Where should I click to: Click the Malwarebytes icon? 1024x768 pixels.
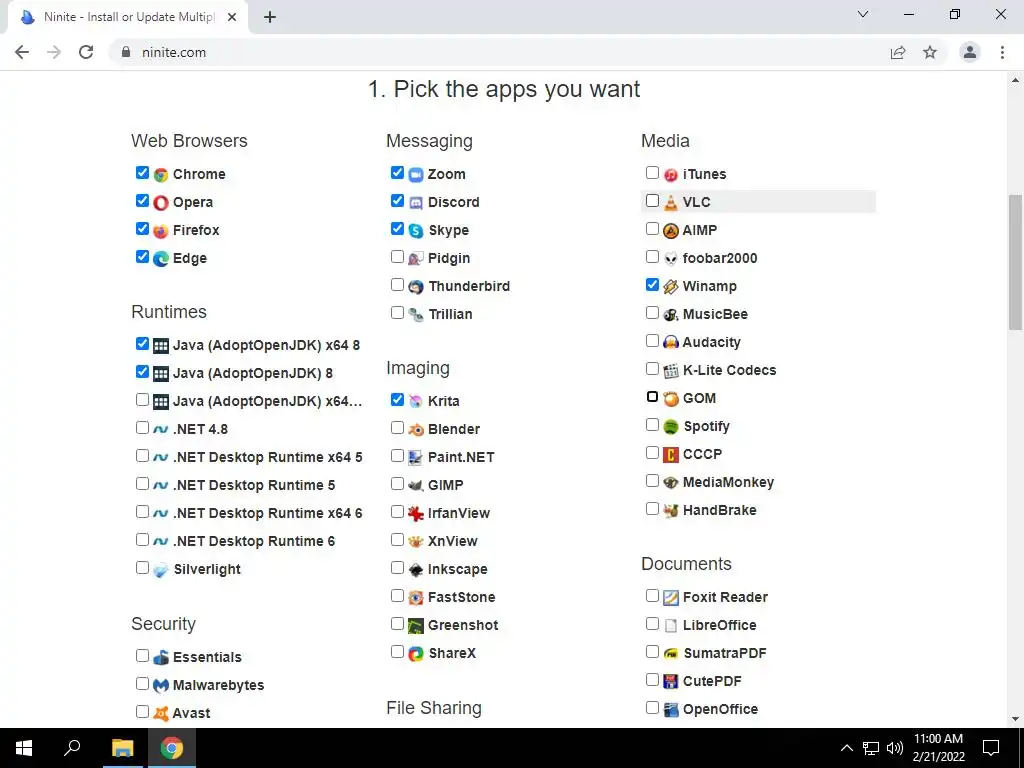[x=161, y=685]
